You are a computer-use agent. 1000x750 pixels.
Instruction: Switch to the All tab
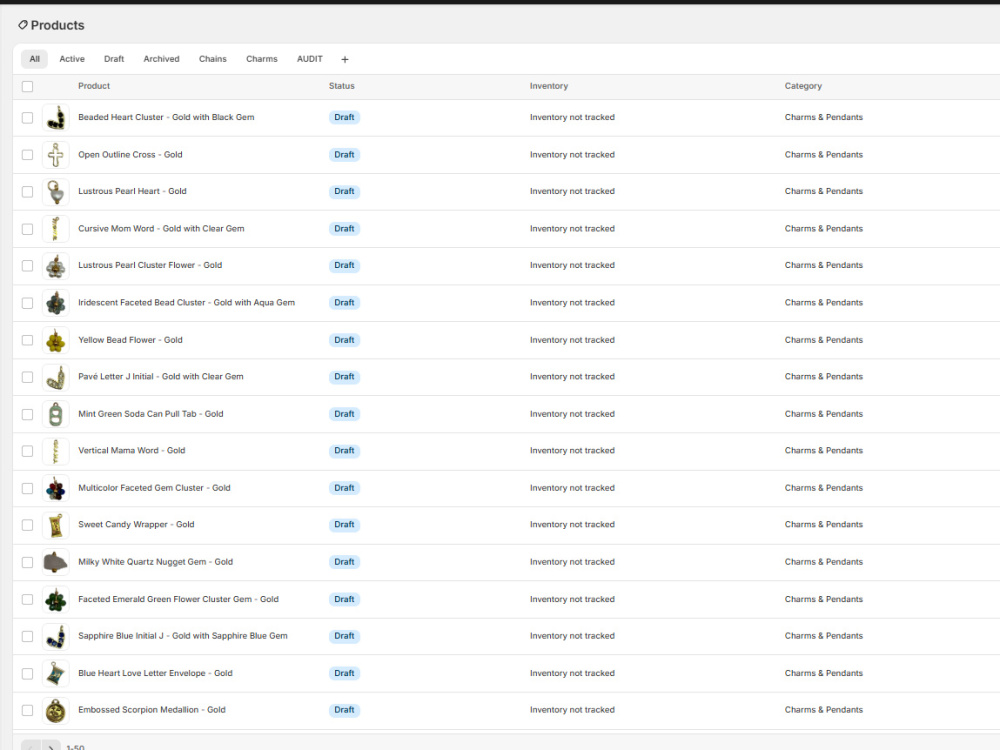pyautogui.click(x=34, y=59)
